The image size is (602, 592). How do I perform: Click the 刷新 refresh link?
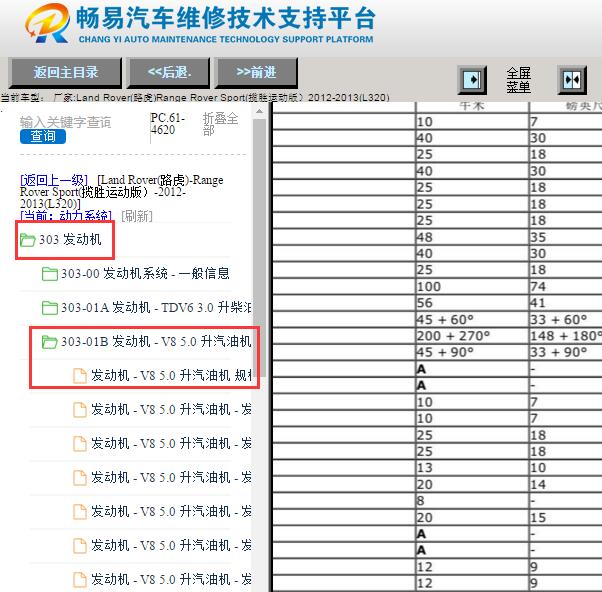[137, 216]
